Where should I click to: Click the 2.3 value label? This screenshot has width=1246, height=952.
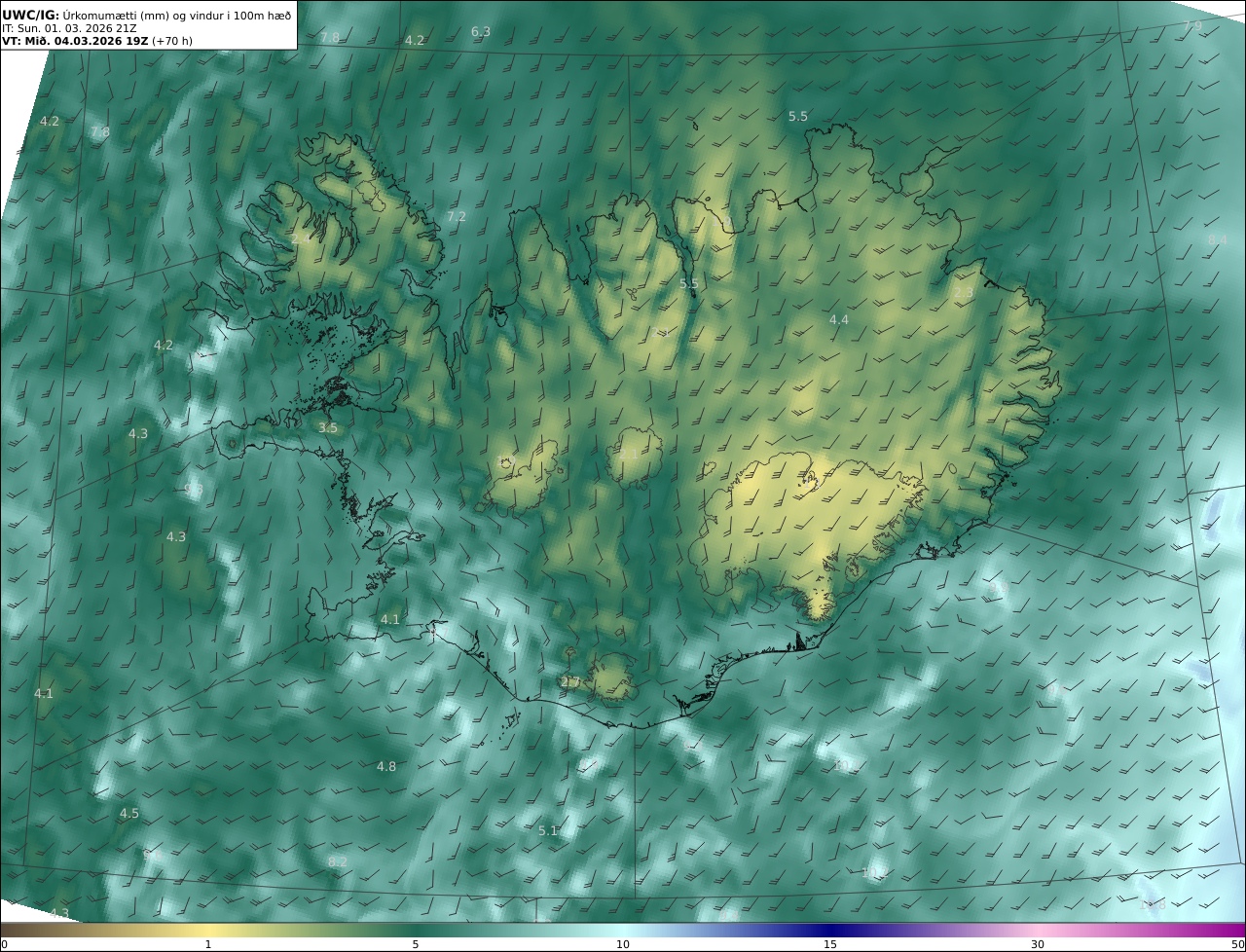964,293
